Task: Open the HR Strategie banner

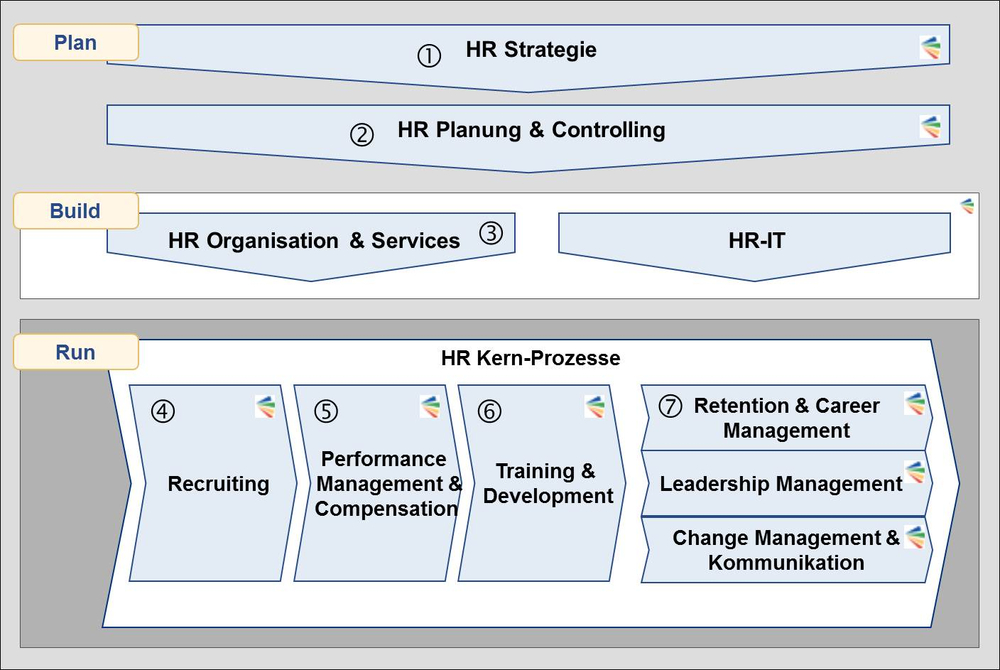Action: (x=528, y=57)
